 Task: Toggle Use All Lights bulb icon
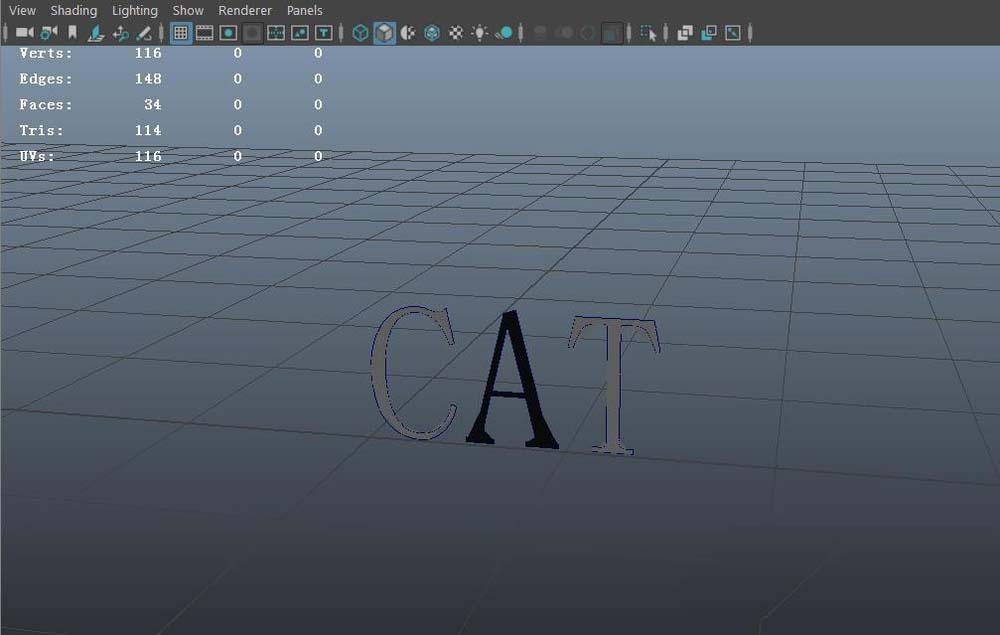(479, 33)
